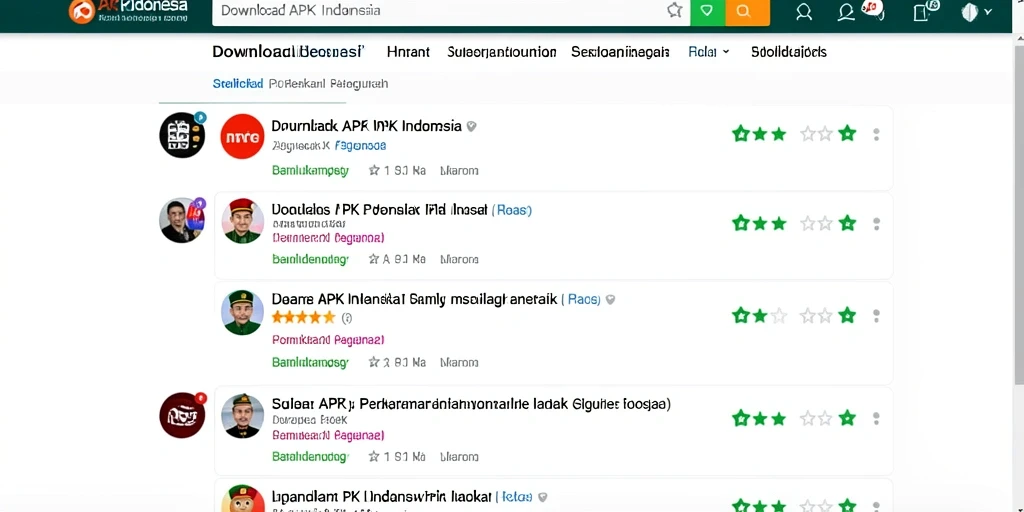The image size is (1024, 512).
Task: Open the Doodelos APK Pdonslak result title
Action: tap(379, 210)
